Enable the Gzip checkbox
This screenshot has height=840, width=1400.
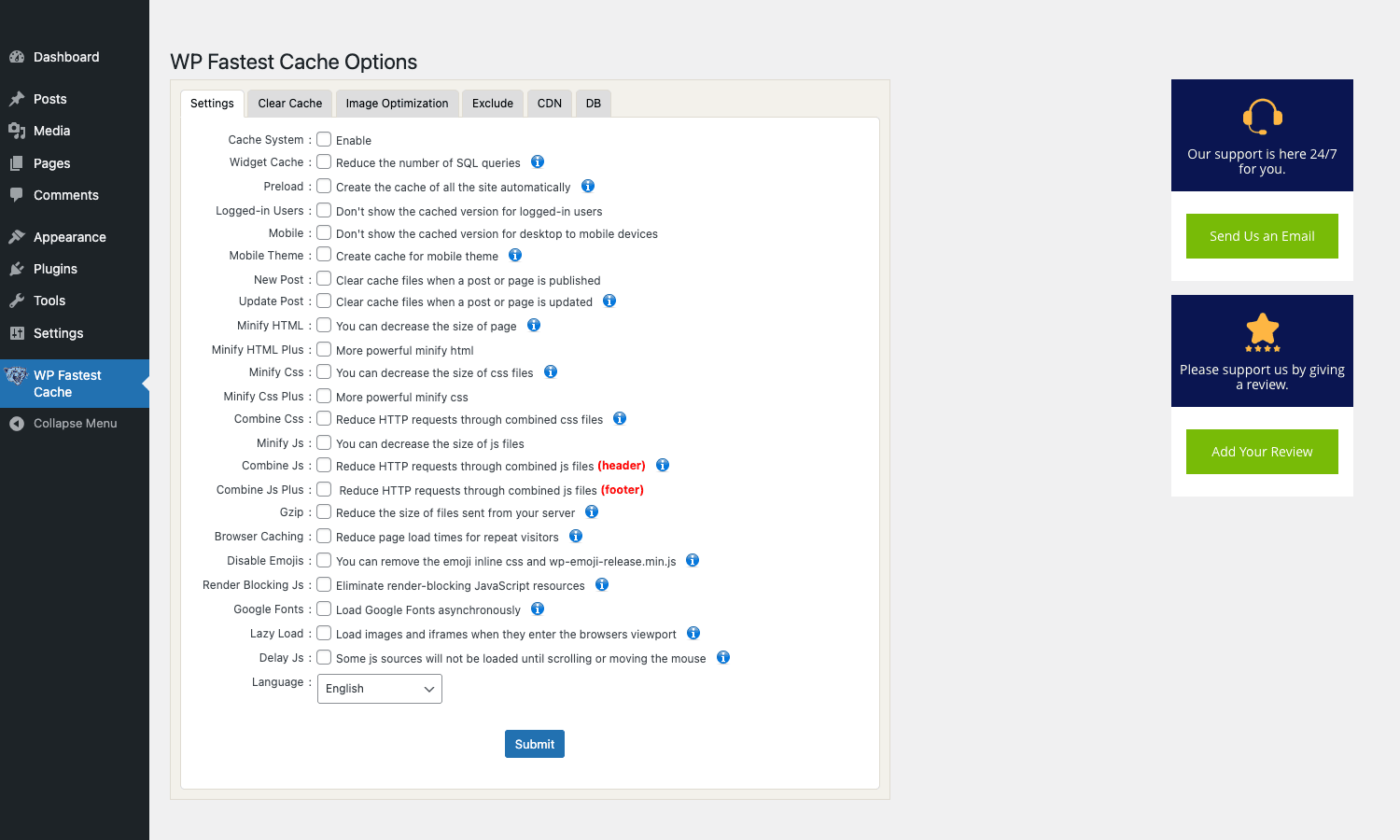(x=324, y=511)
